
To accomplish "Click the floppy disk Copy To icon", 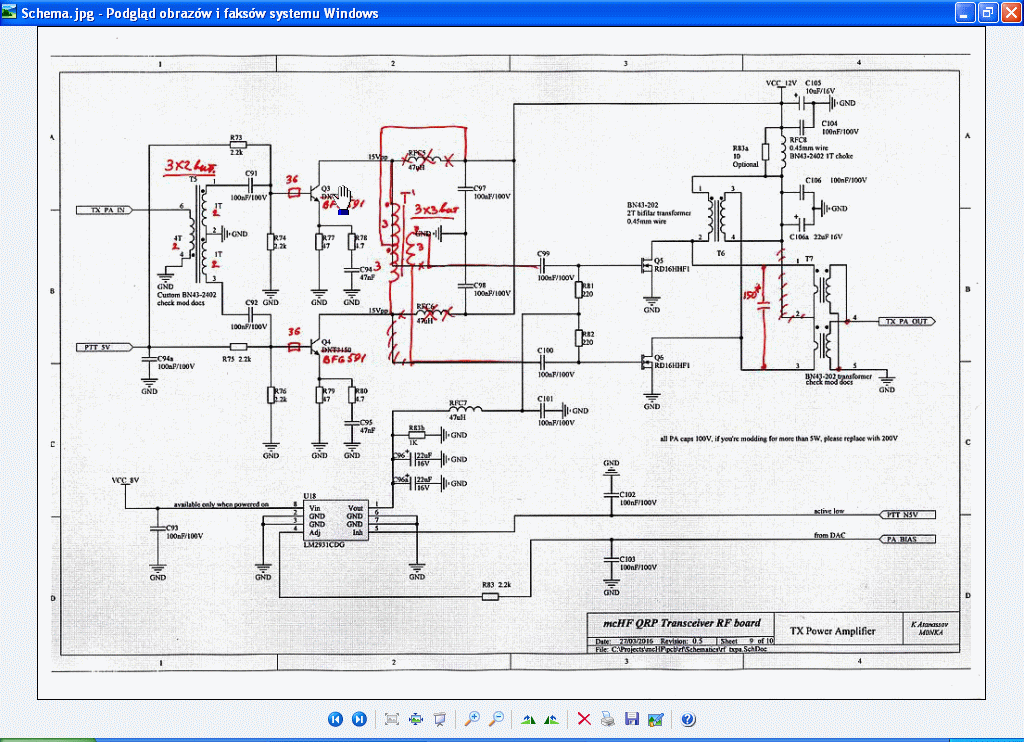I will click(631, 719).
